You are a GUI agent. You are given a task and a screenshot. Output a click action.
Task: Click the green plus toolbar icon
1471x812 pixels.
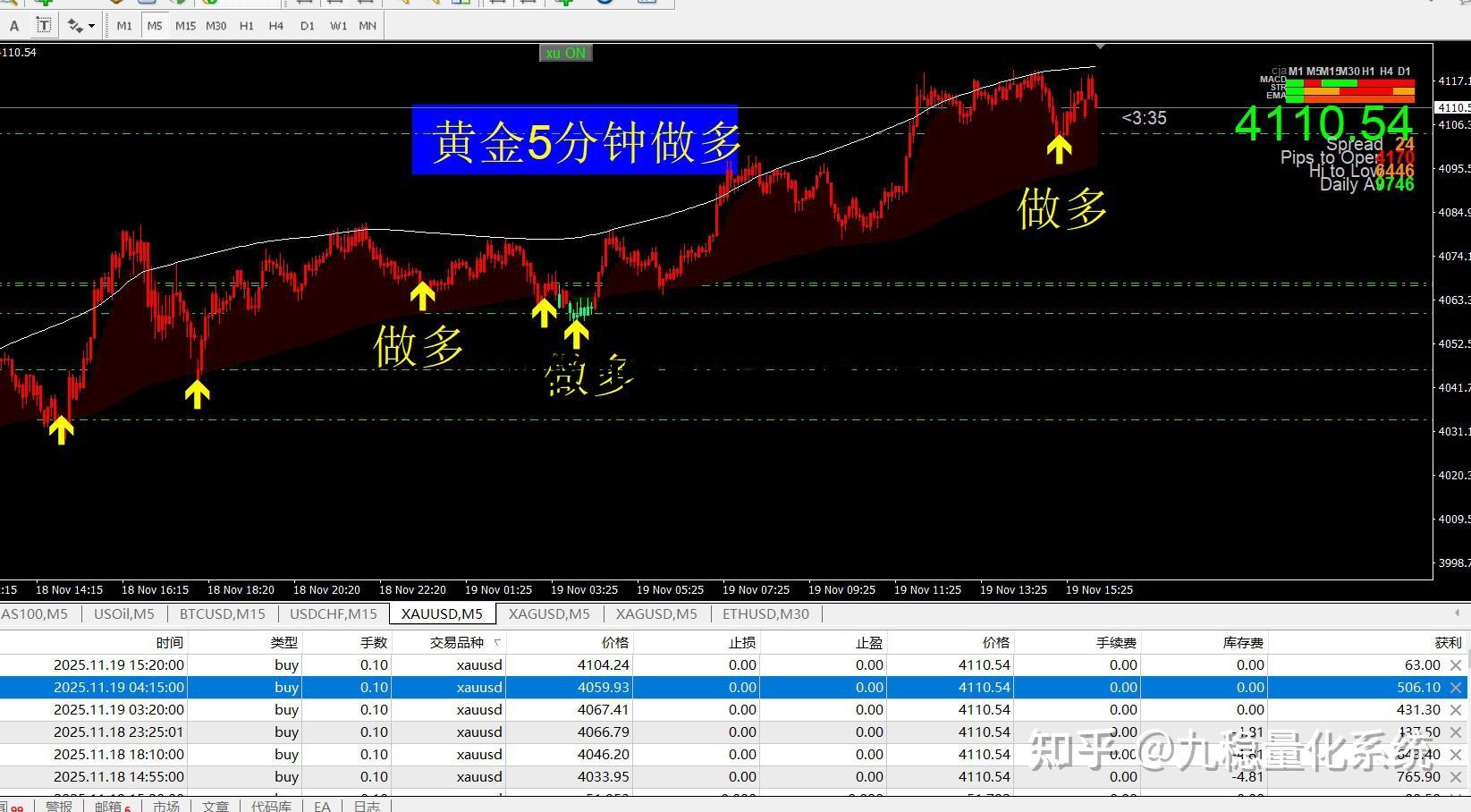[x=45, y=3]
